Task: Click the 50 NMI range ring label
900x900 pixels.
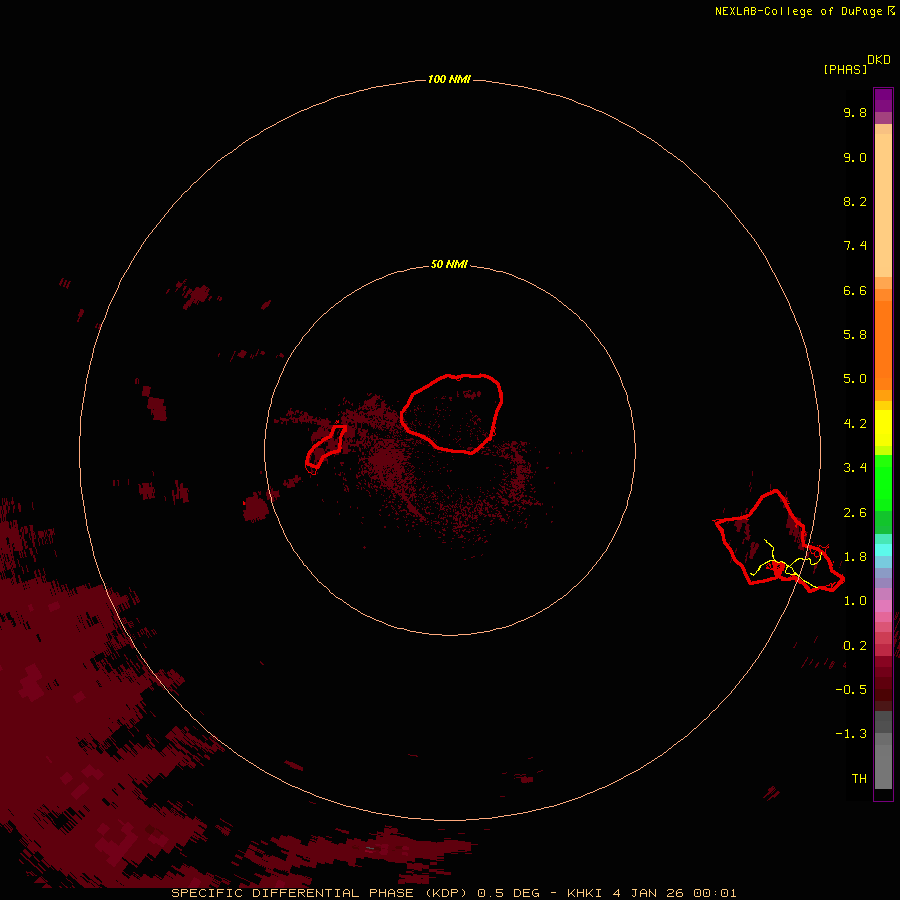Action: [x=449, y=264]
